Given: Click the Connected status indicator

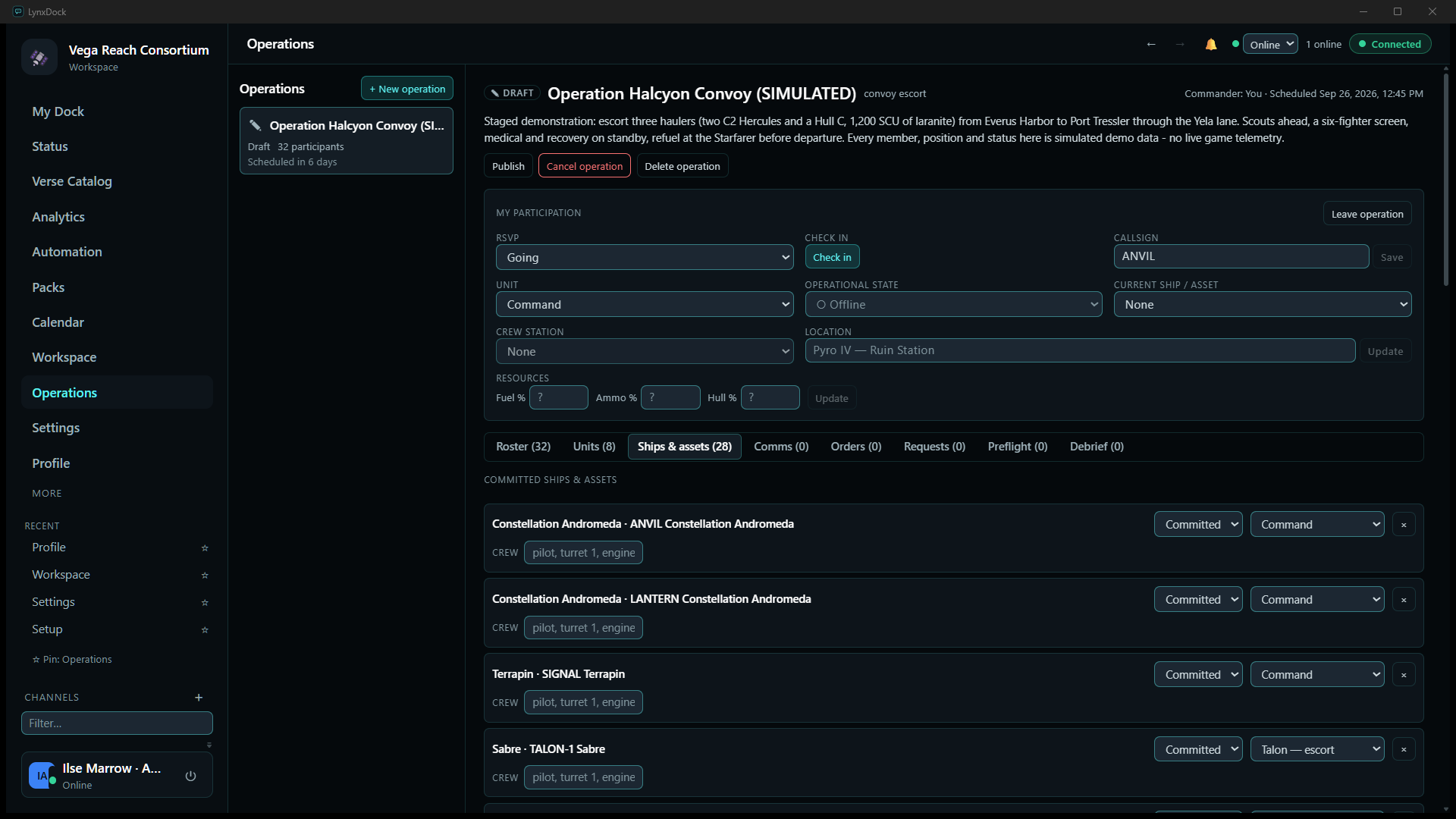Looking at the screenshot, I should [x=1390, y=44].
